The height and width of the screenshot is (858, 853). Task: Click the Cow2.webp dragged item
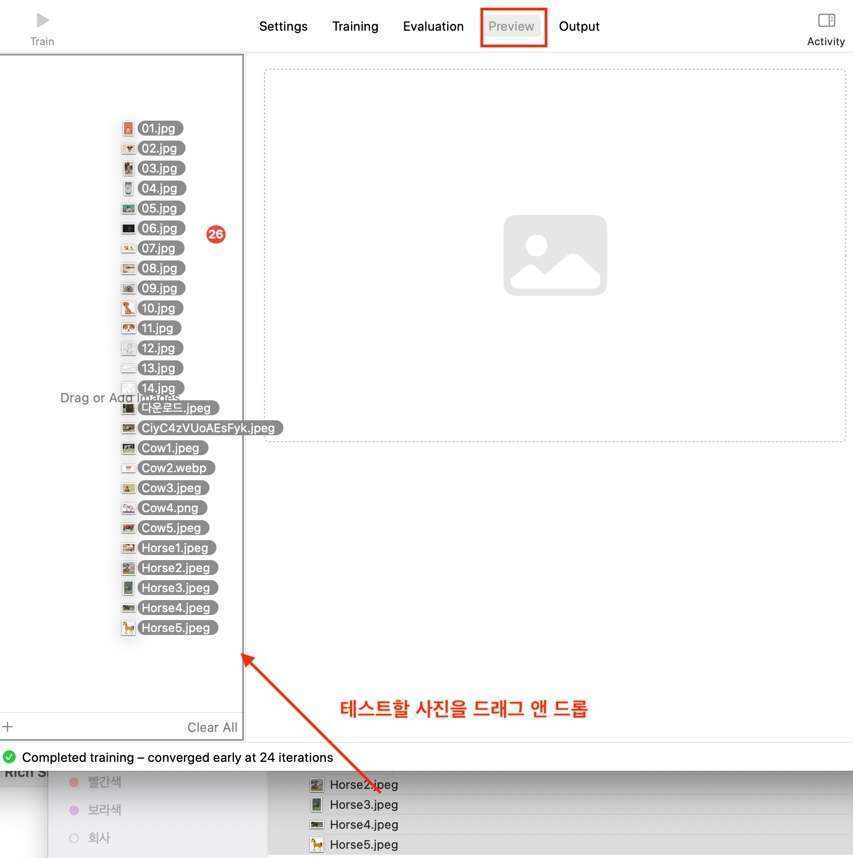tap(176, 468)
